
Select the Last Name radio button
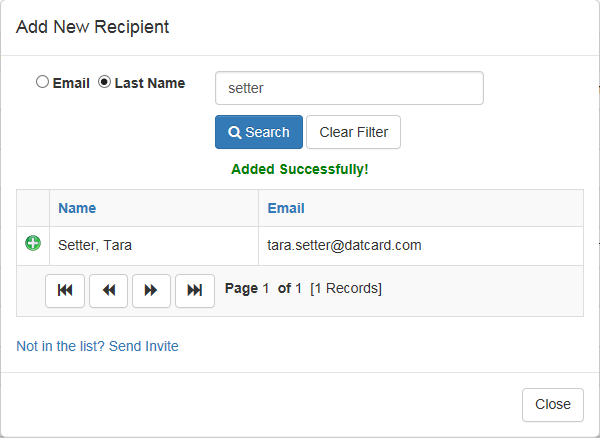pos(104,82)
